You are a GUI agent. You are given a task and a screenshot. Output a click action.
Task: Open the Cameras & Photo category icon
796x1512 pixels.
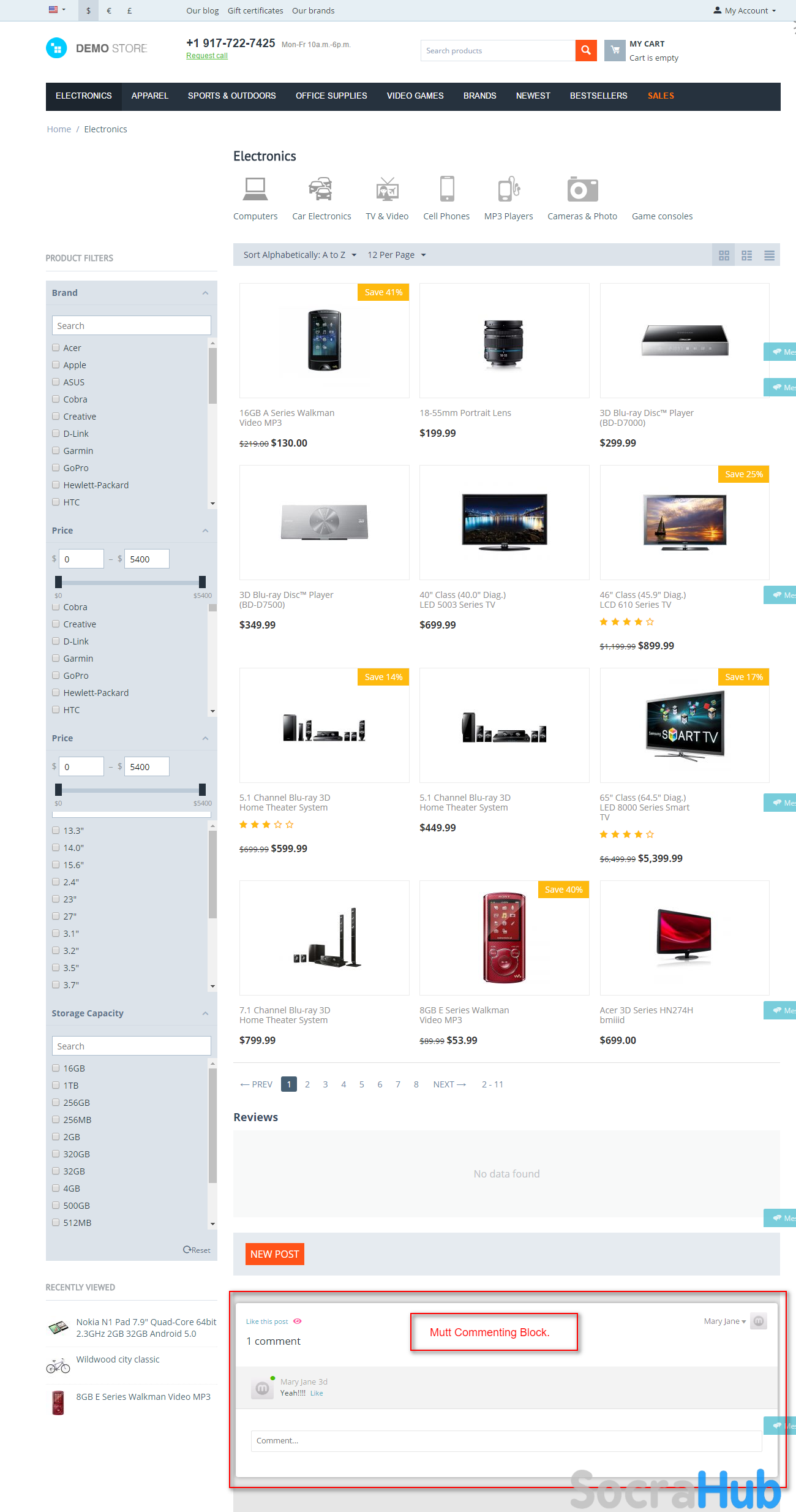click(582, 189)
